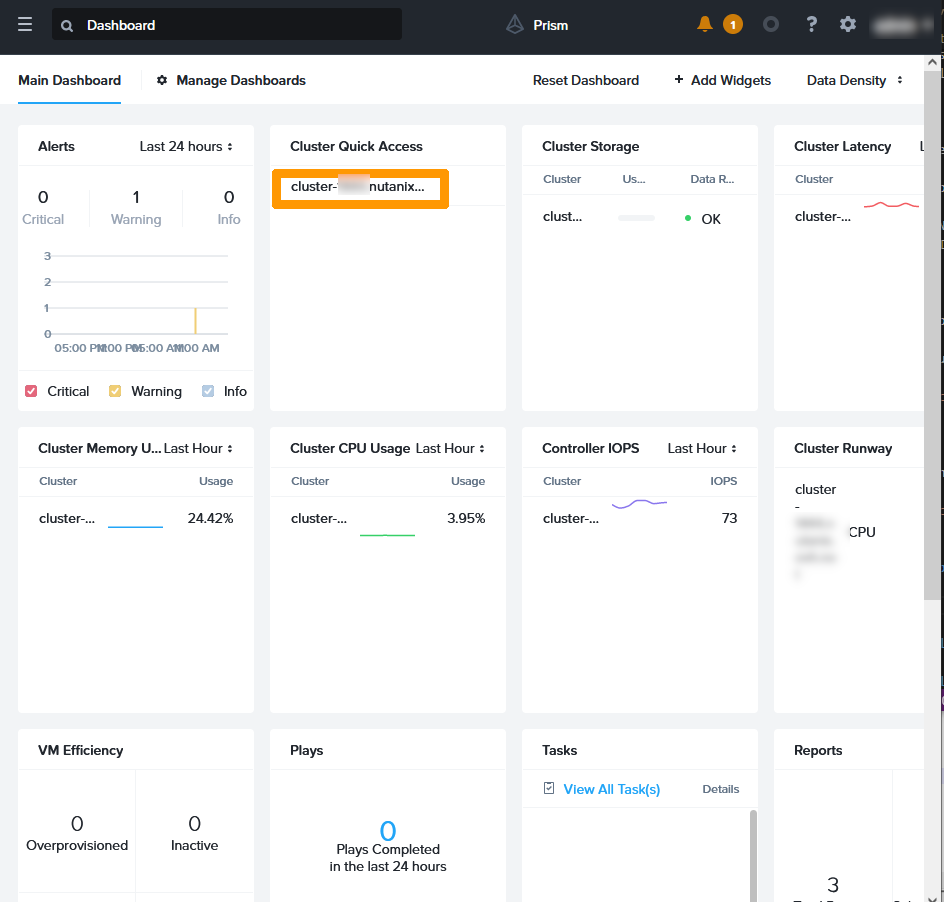Open the settings gear icon
Viewport: 944px width, 902px height.
pyautogui.click(x=848, y=24)
